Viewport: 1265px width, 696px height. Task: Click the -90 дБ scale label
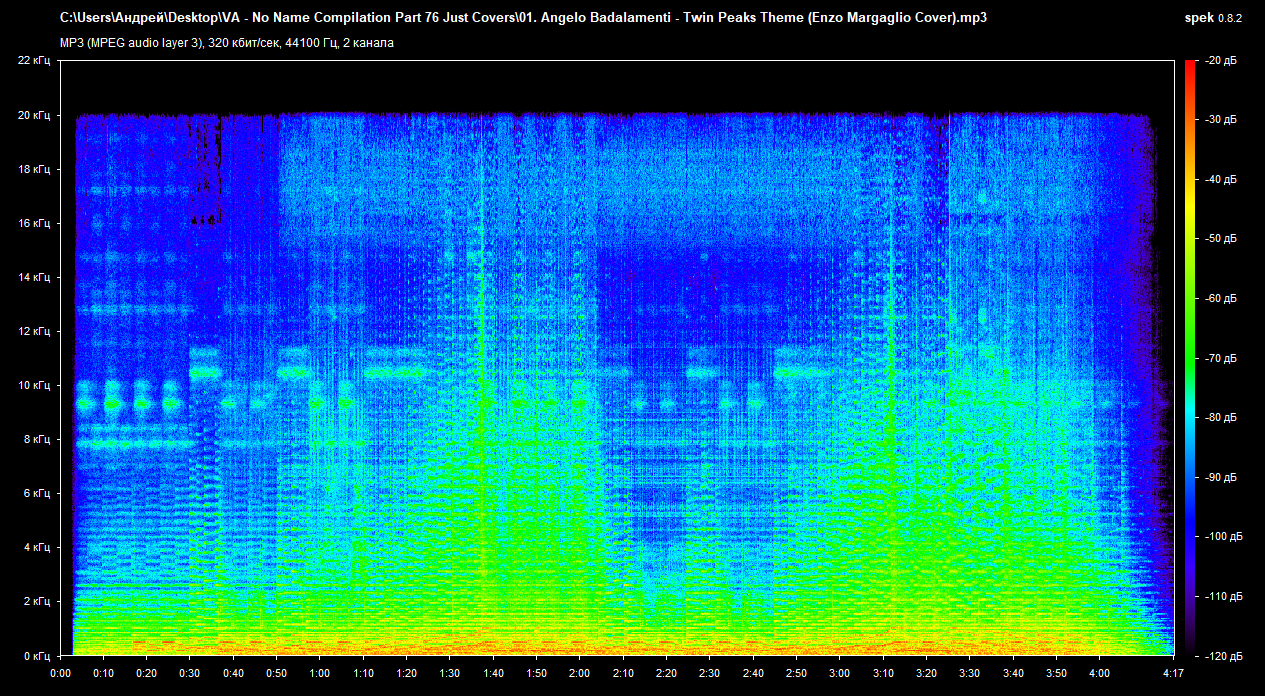point(1222,477)
